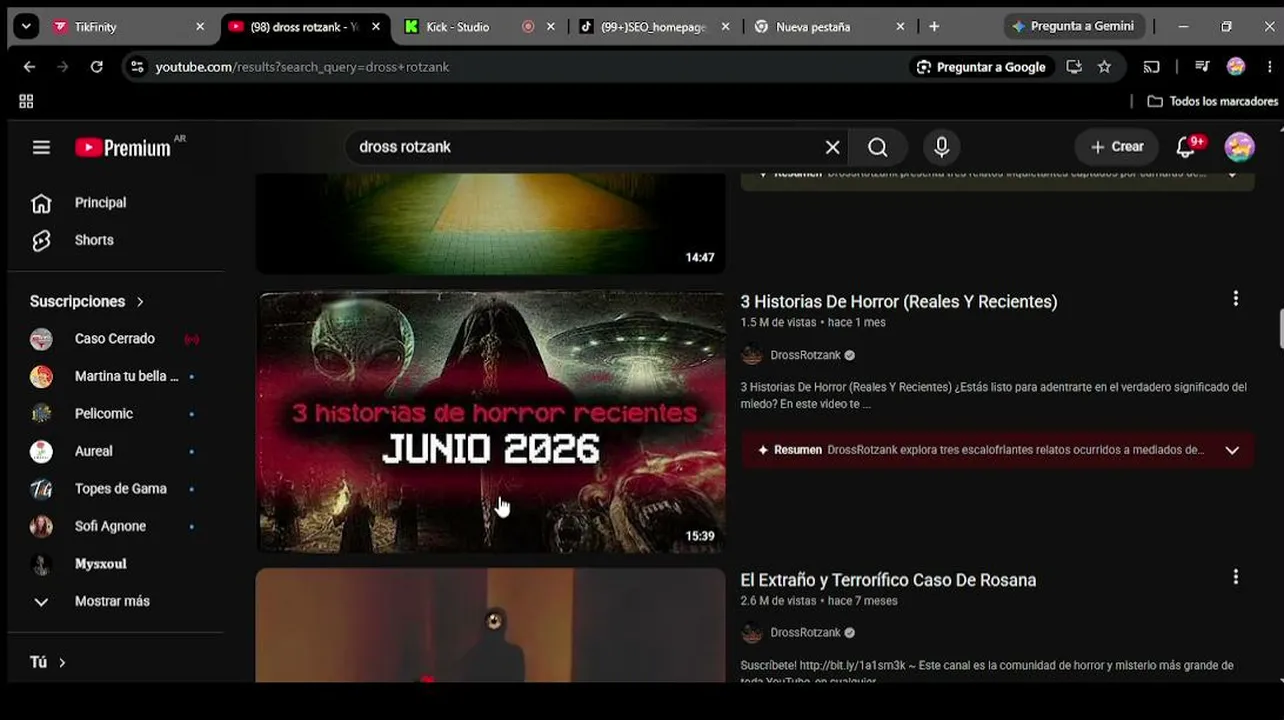
Task: Click the '1.5 M de vistas' text
Action: (778, 323)
